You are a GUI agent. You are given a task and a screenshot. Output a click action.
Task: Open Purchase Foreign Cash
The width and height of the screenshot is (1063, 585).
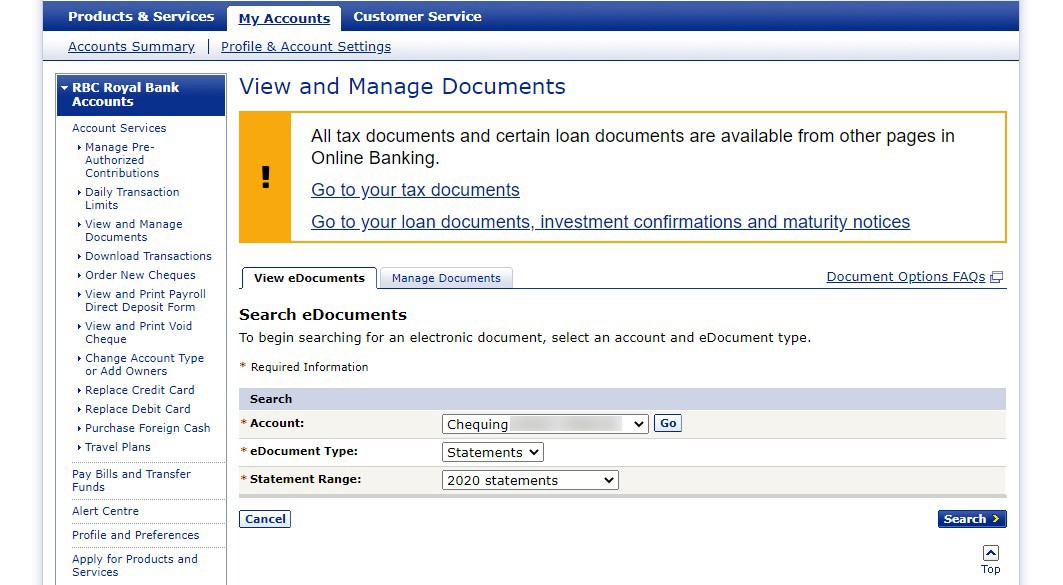148,428
